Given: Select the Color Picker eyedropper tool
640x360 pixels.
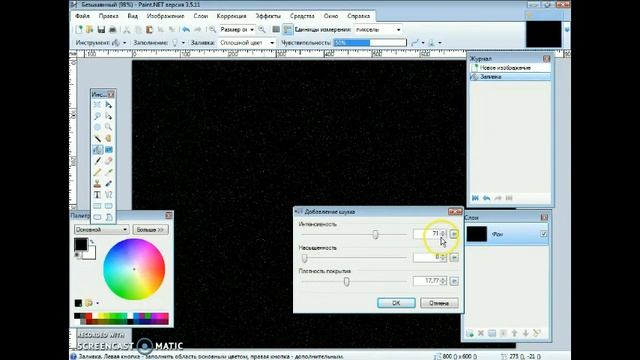Looking at the screenshot, I should 109,172.
